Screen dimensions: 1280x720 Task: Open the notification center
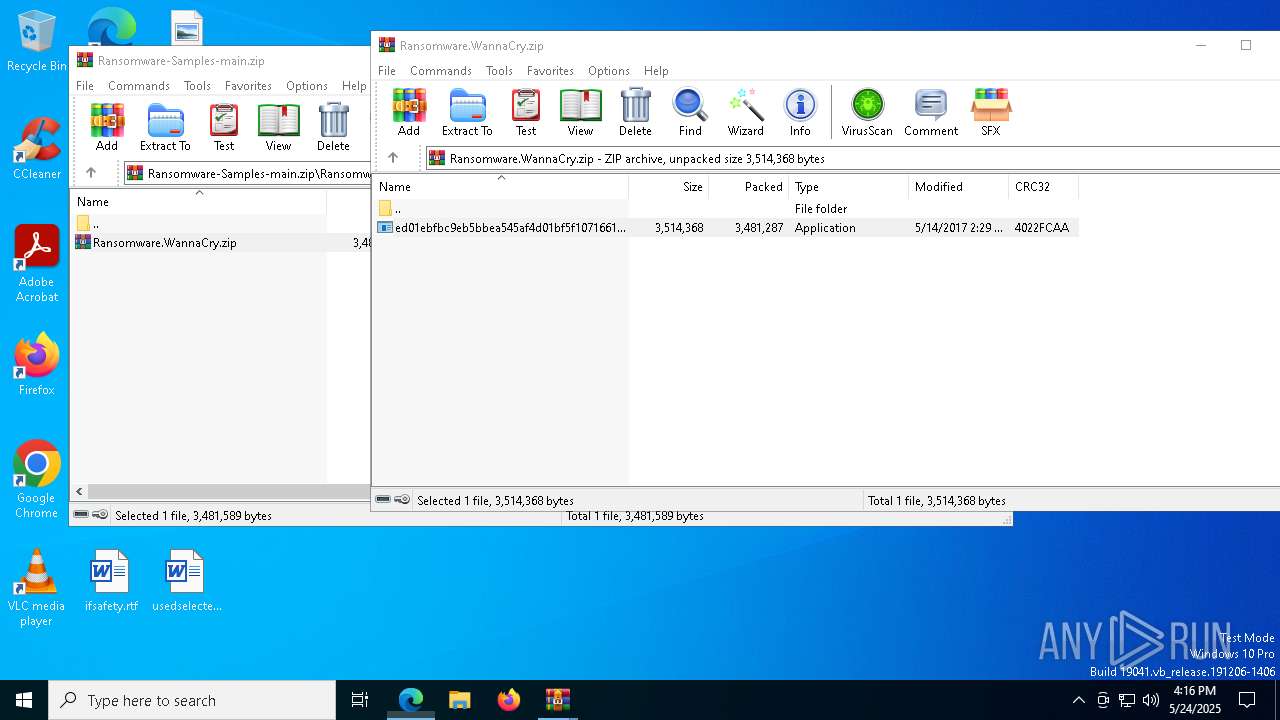[1247, 700]
